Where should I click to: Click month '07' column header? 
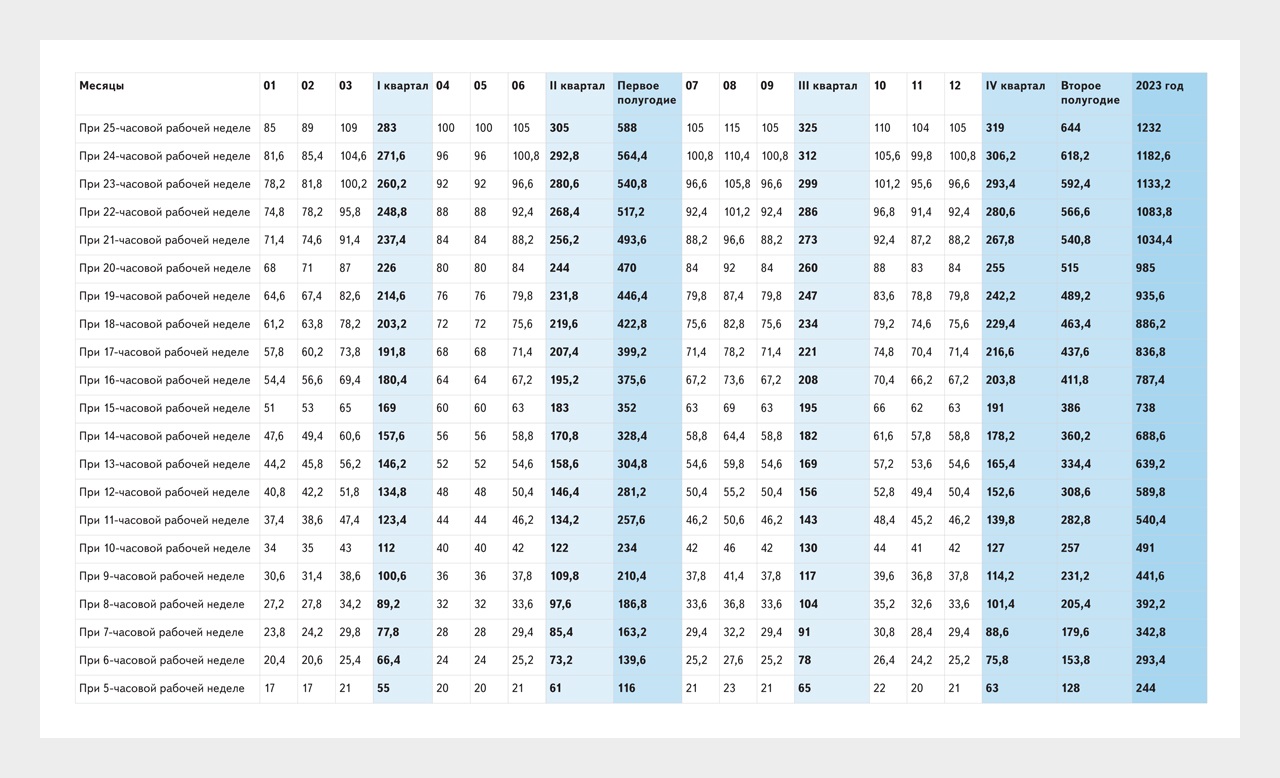point(692,86)
